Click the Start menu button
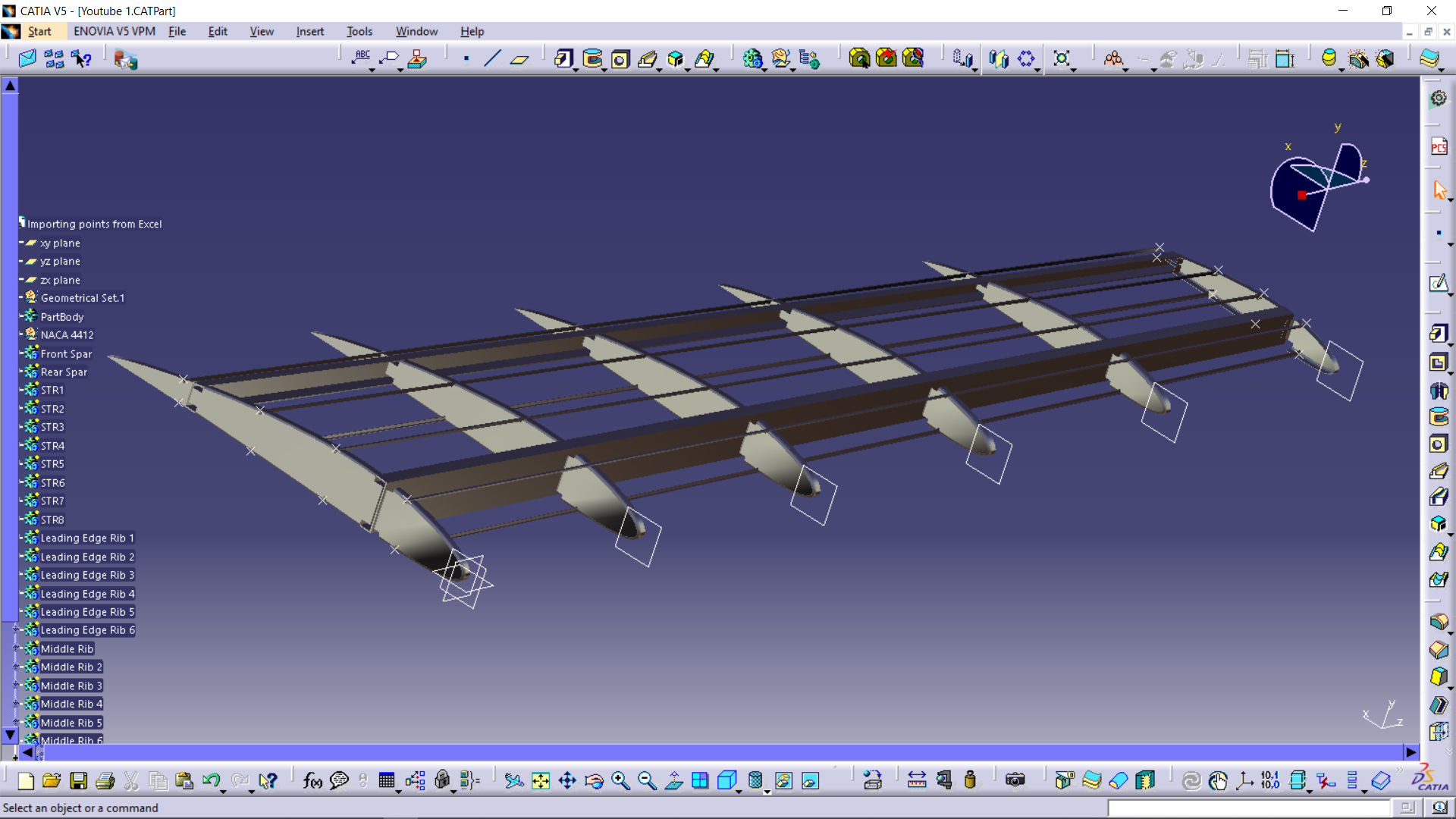 coord(39,31)
